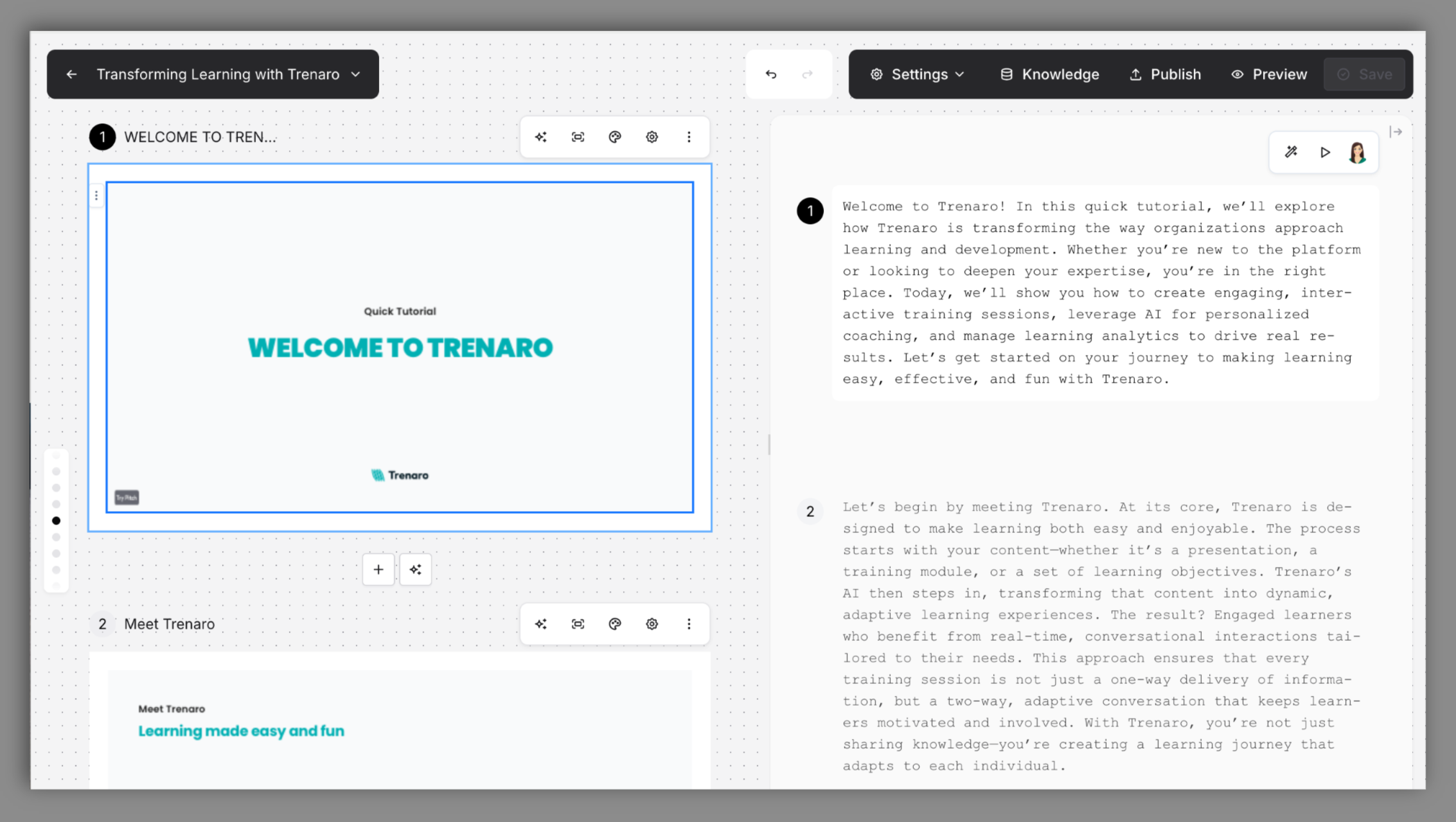1456x822 pixels.
Task: Preview the presentation
Action: point(1269,74)
